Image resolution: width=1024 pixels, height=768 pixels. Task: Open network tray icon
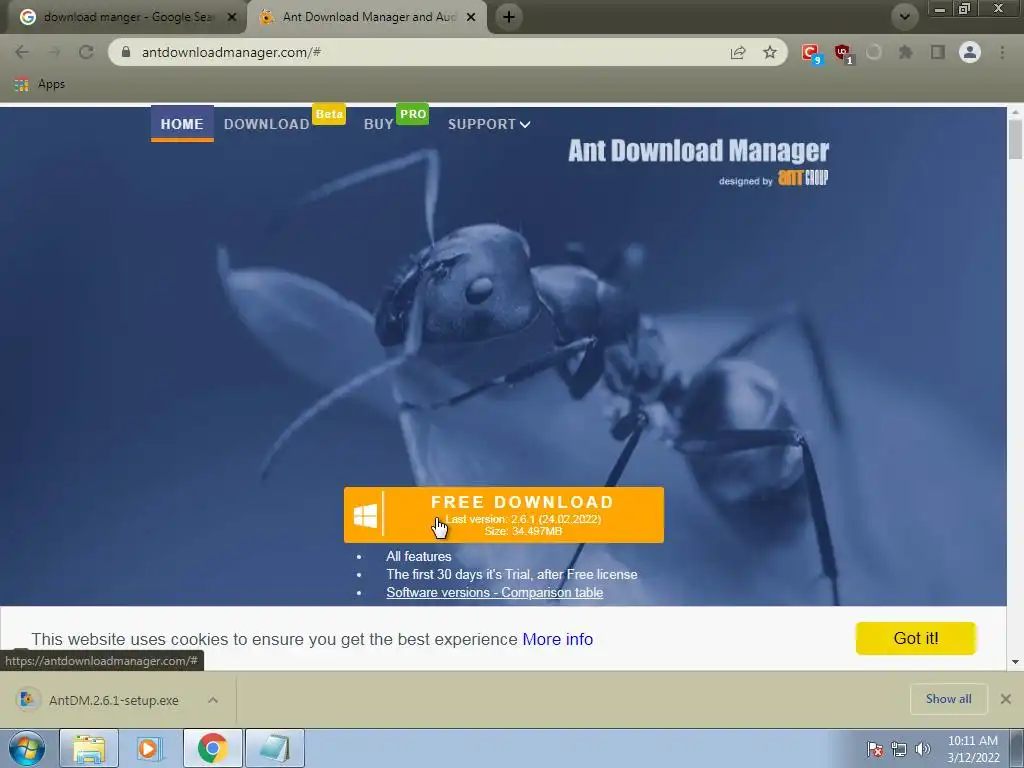point(899,749)
